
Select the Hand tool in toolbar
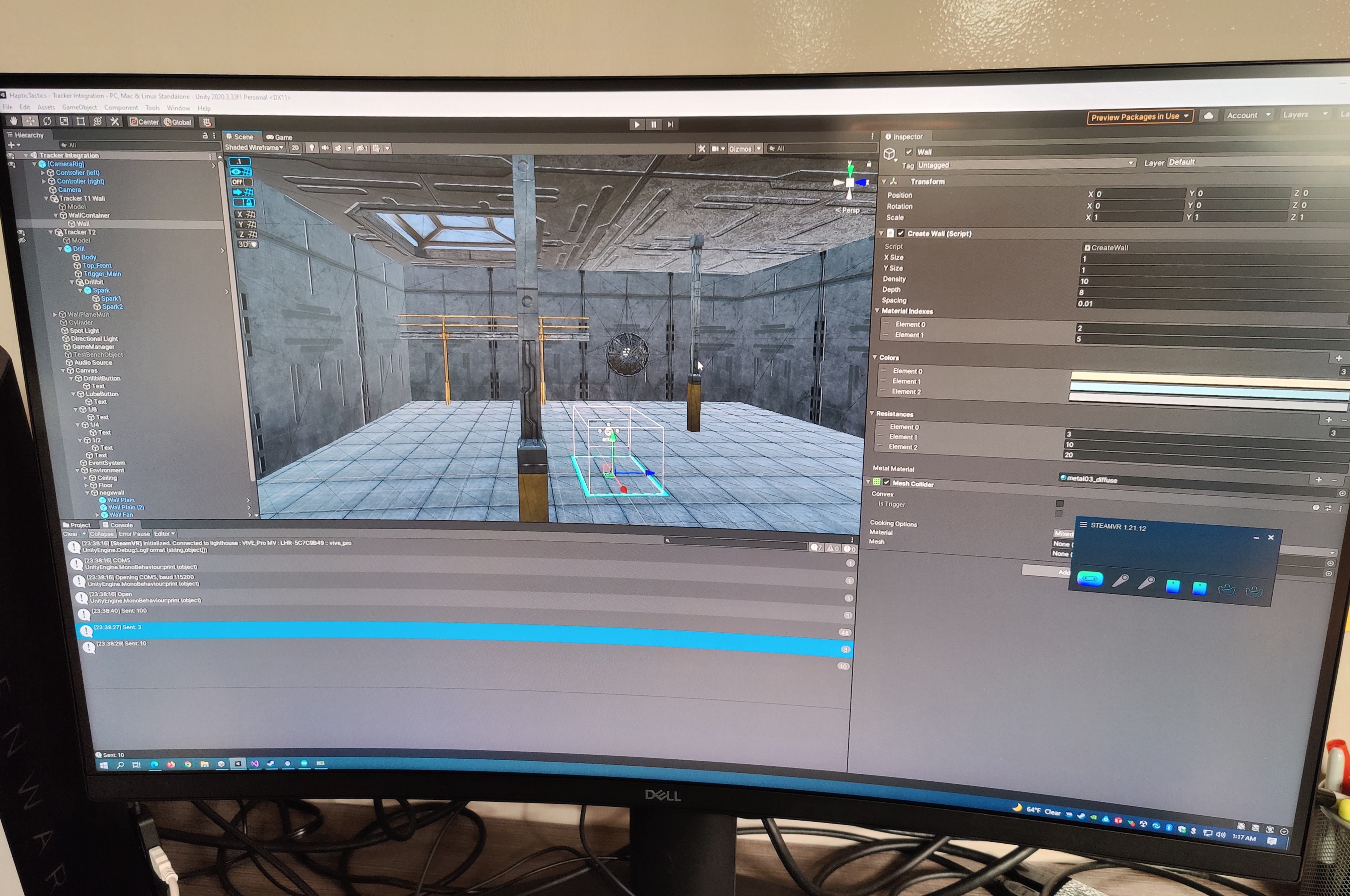click(x=14, y=120)
